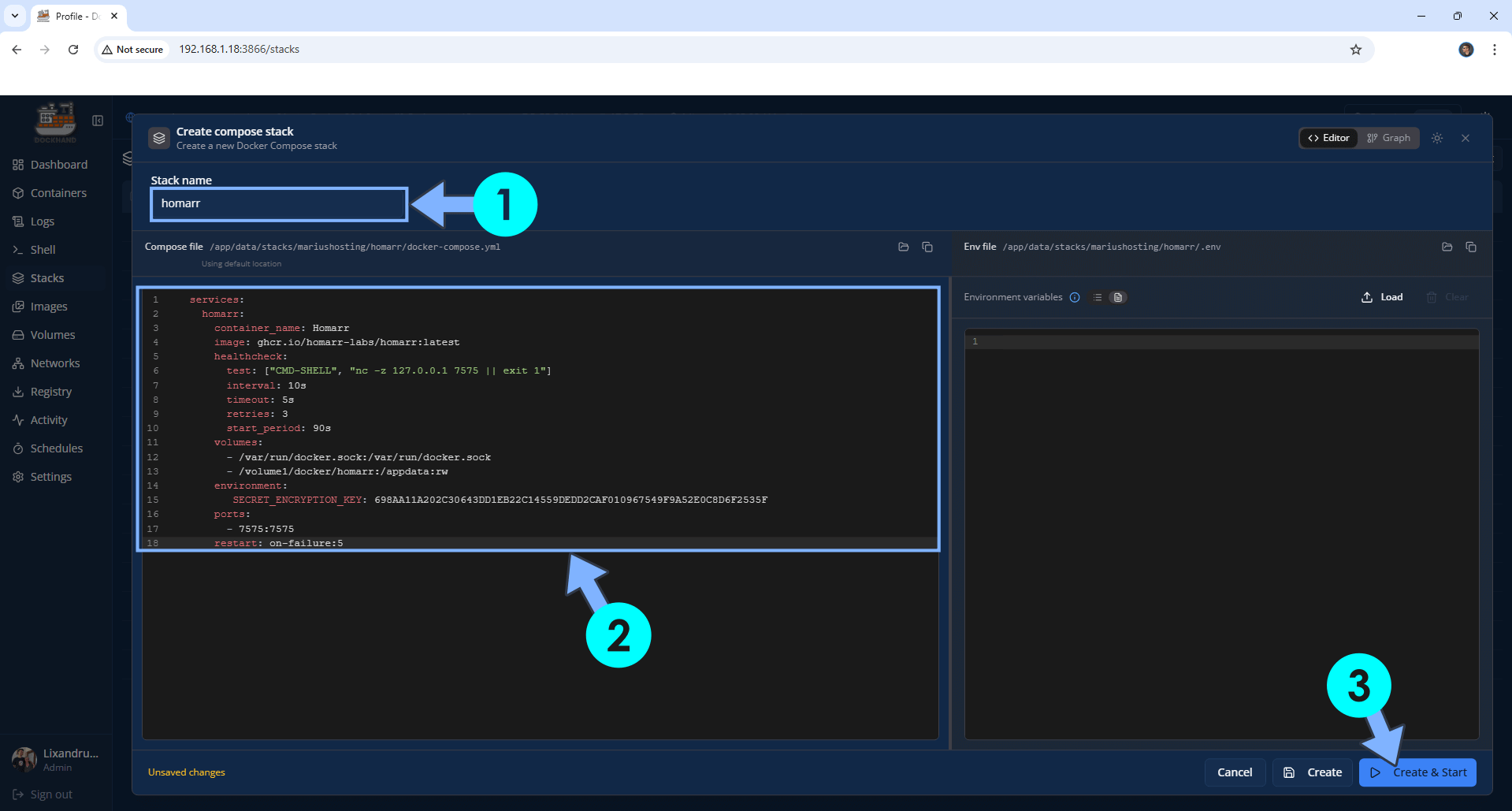The width and height of the screenshot is (1512, 811).
Task: Click the Create button to save stack
Action: pyautogui.click(x=1313, y=772)
